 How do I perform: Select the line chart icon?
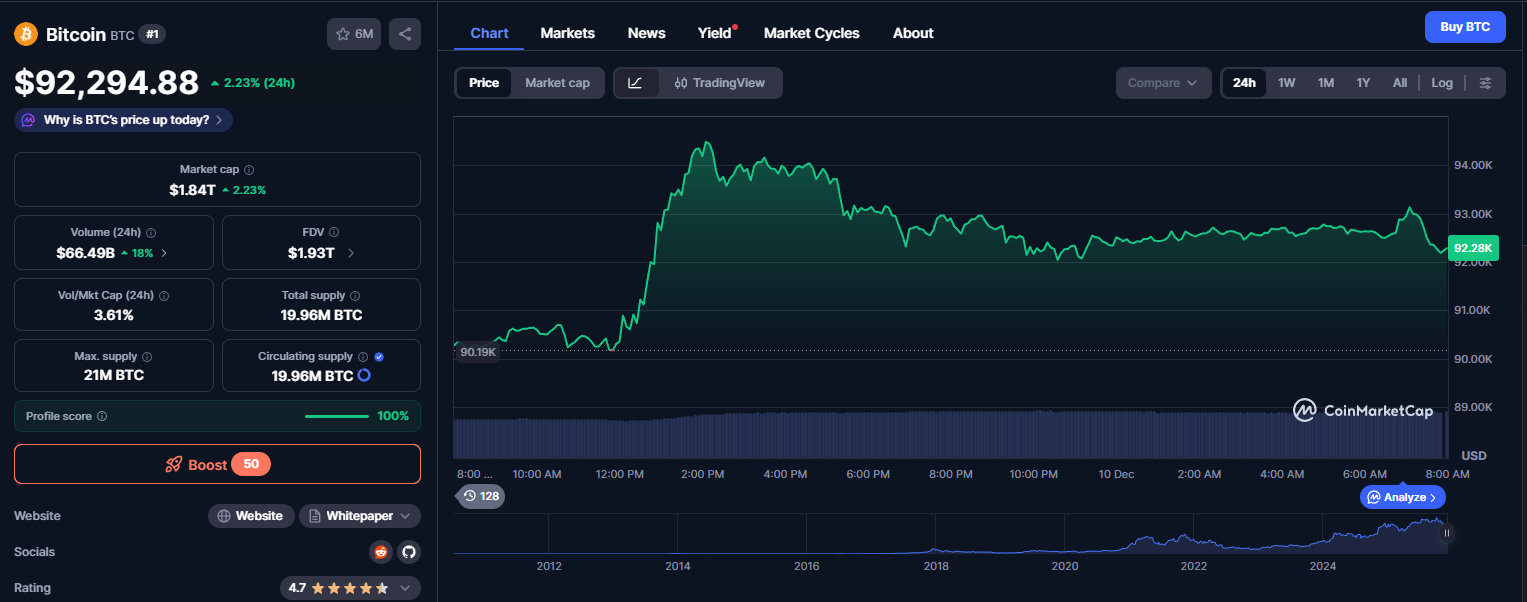637,82
